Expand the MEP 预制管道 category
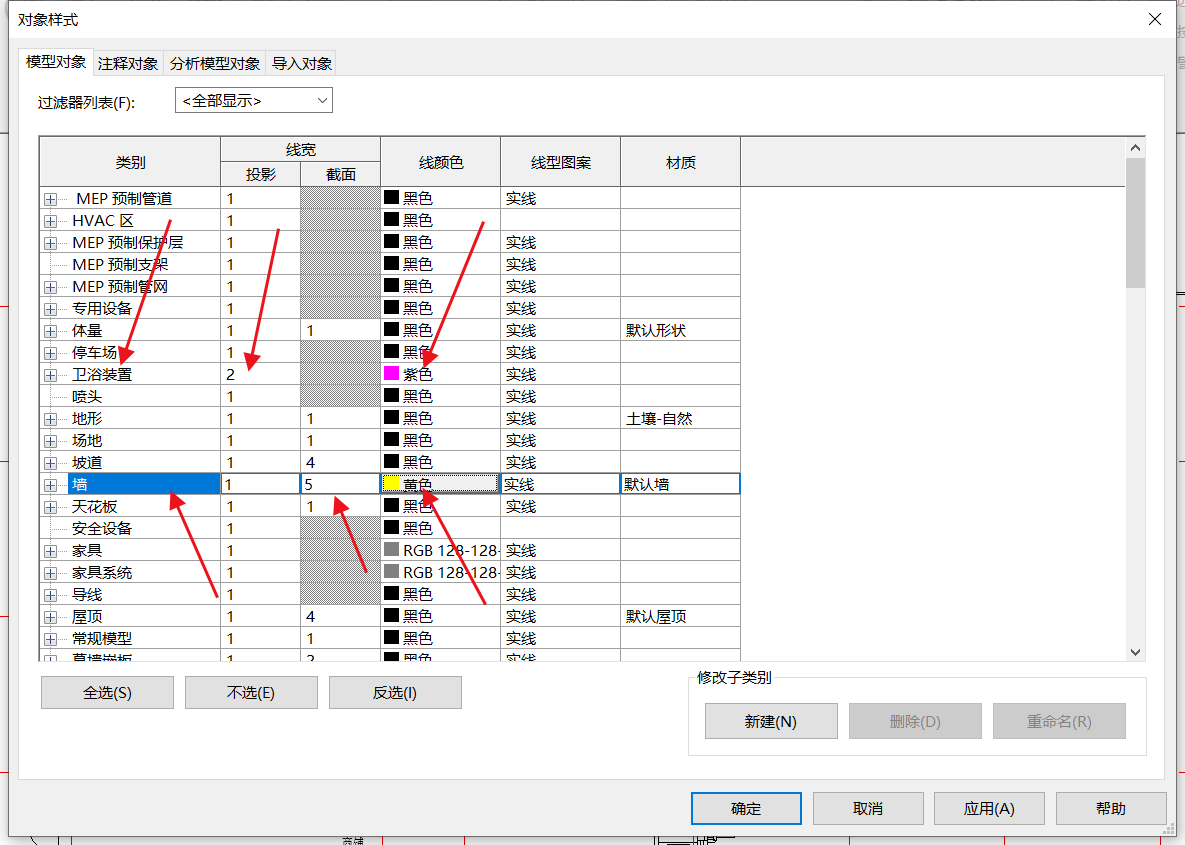Screen dimensions: 1185x845 coord(50,199)
